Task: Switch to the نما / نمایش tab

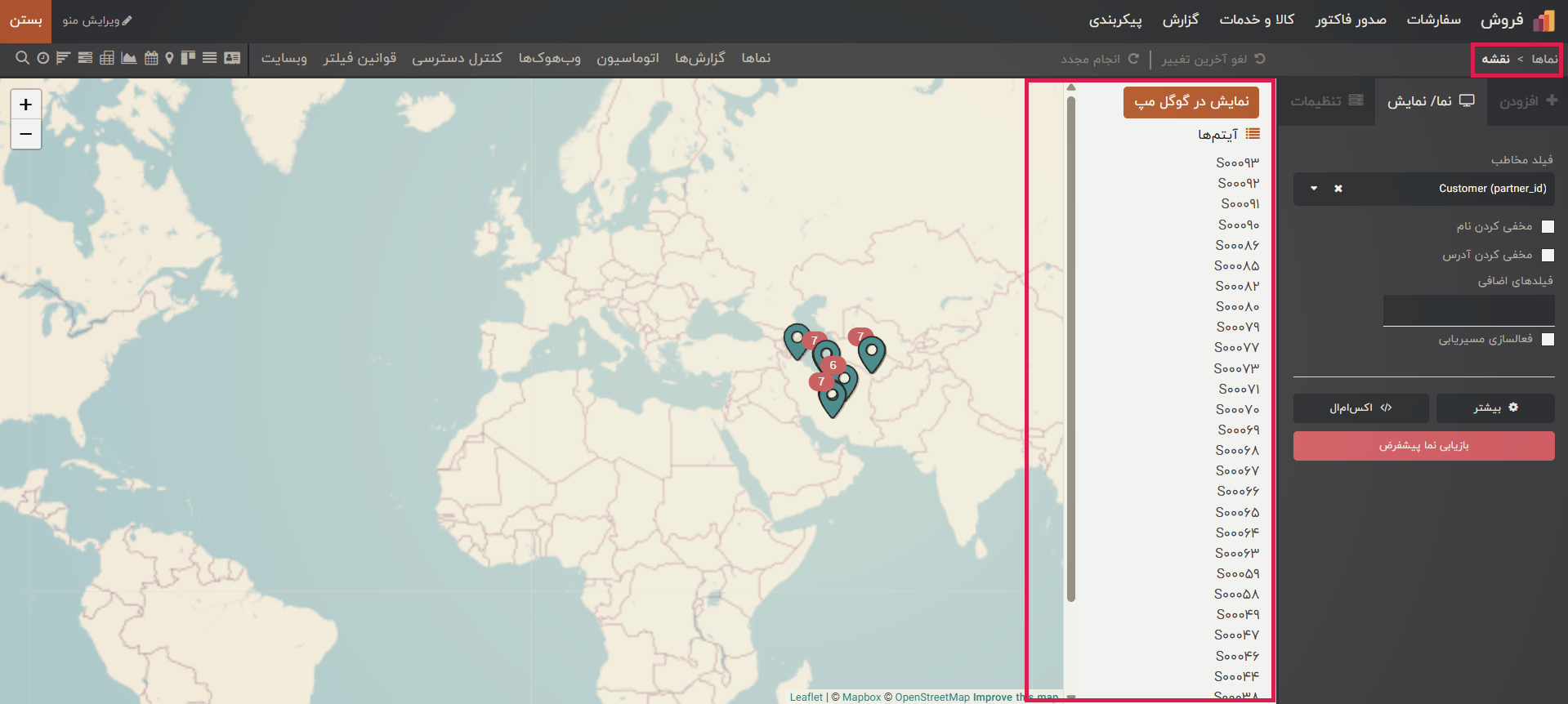Action: pyautogui.click(x=1431, y=101)
